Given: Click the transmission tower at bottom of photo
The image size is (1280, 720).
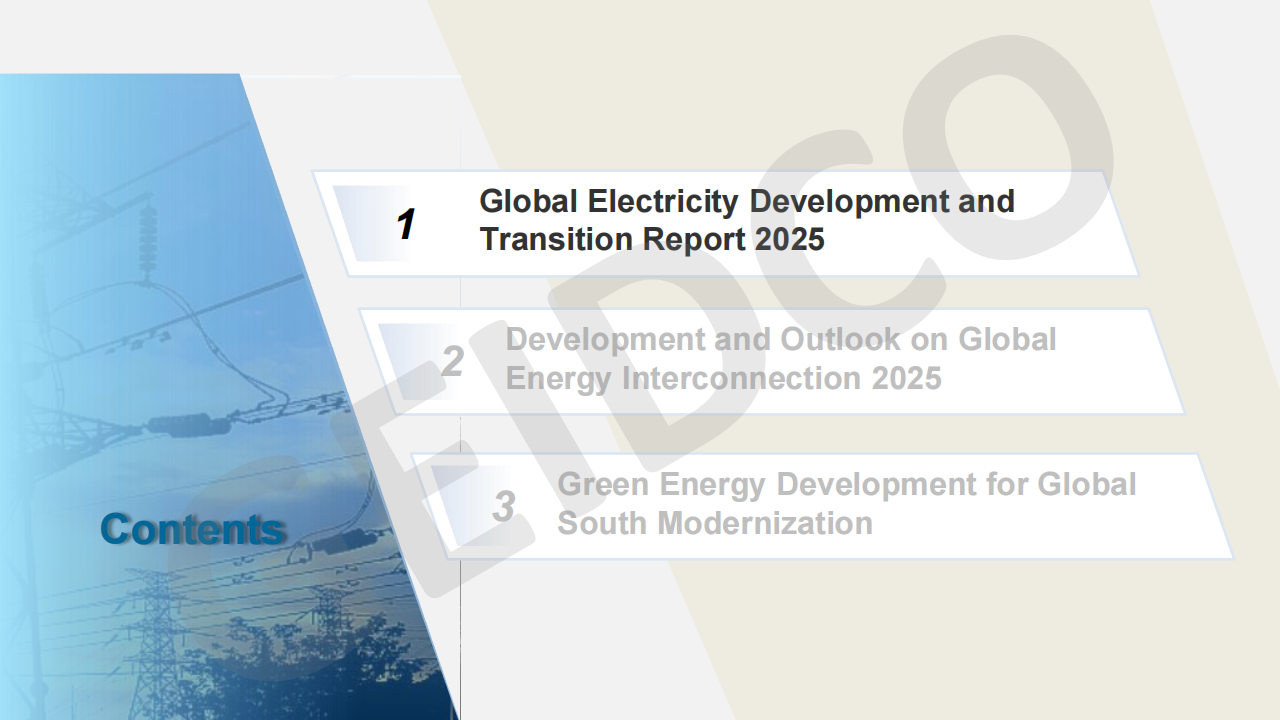Looking at the screenshot, I should 155,640.
